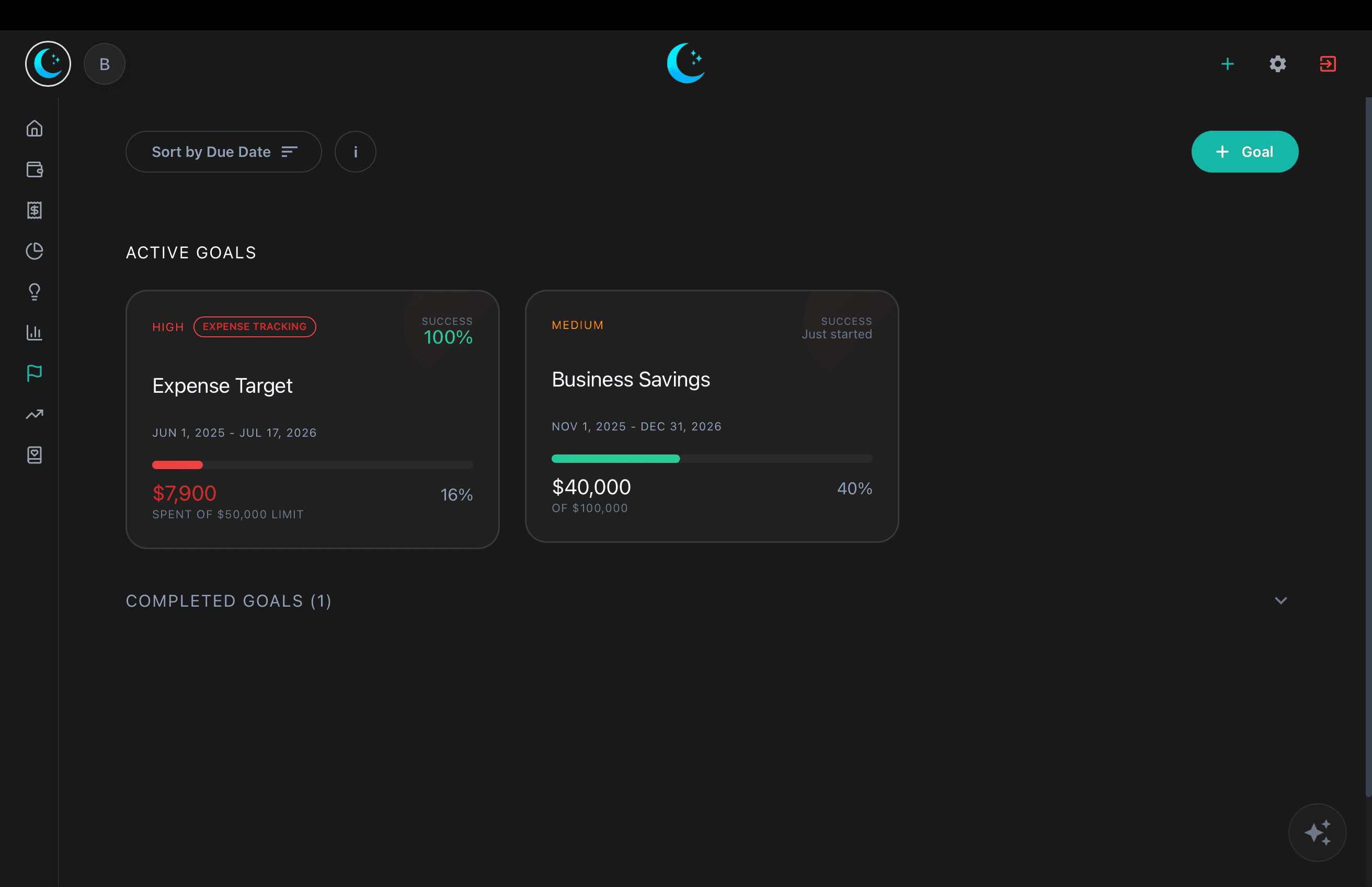The height and width of the screenshot is (887, 1372).
Task: Open the Sort by Due Date dropdown
Action: tap(223, 152)
